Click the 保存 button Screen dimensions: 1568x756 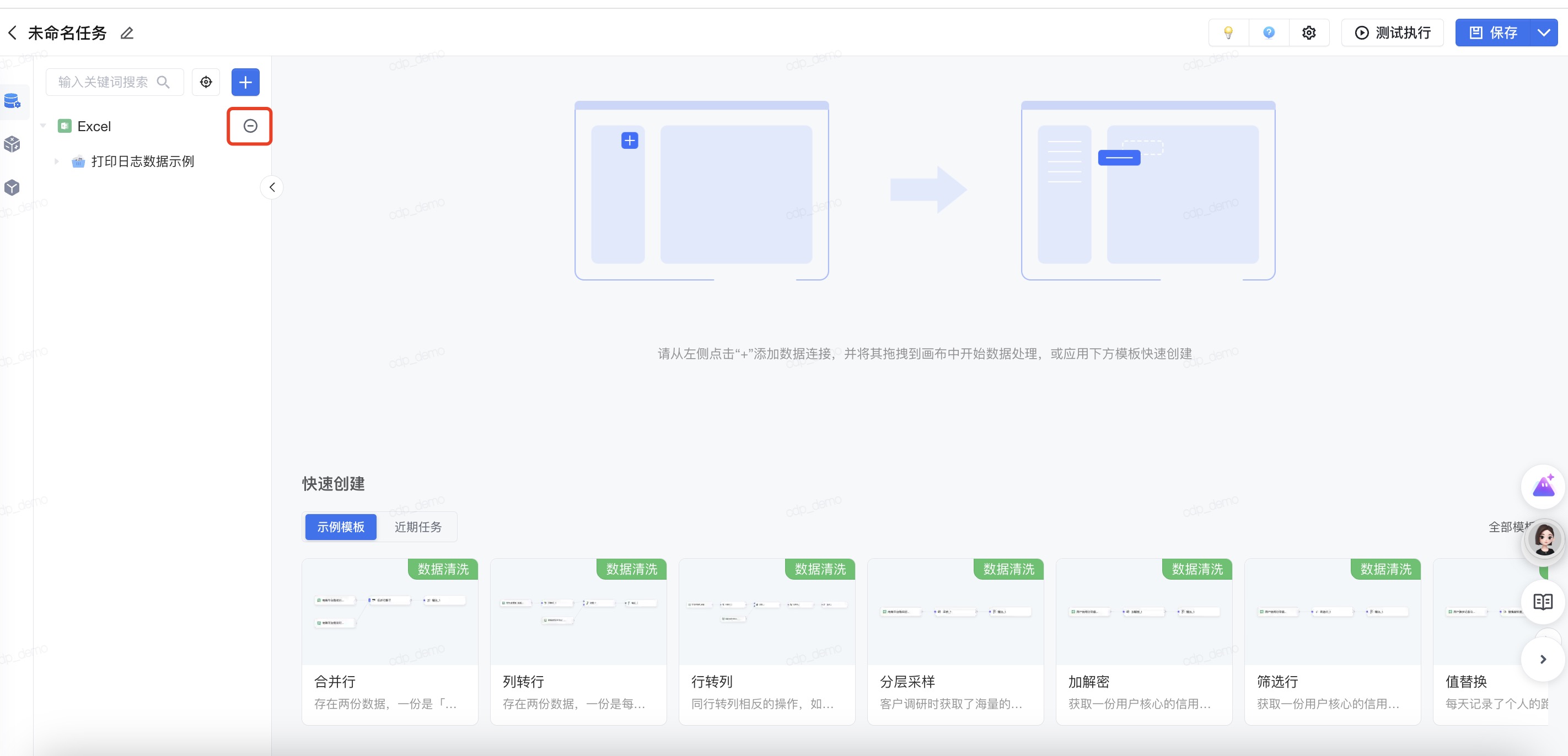tap(1493, 33)
